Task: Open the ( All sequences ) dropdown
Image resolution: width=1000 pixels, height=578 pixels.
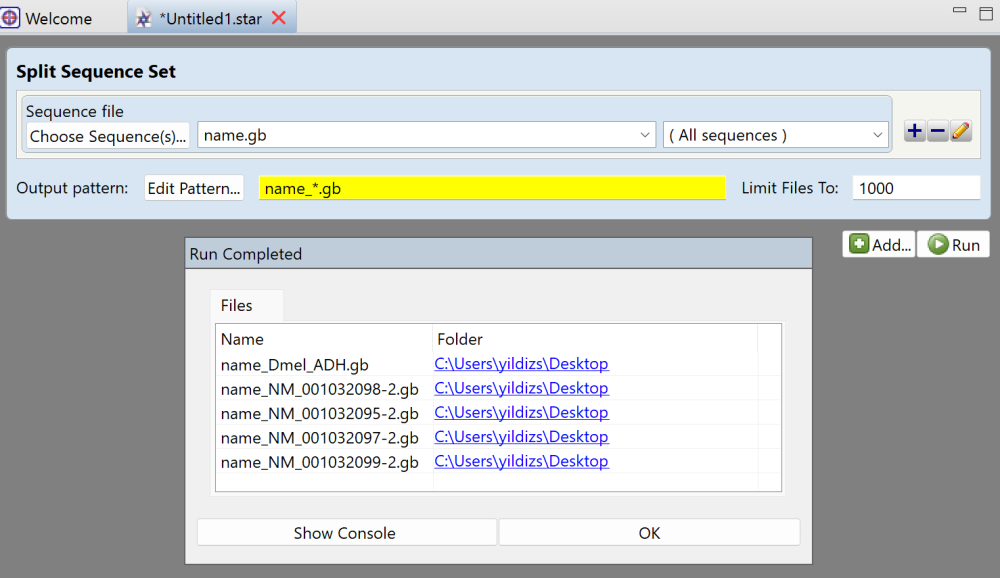Action: click(877, 135)
